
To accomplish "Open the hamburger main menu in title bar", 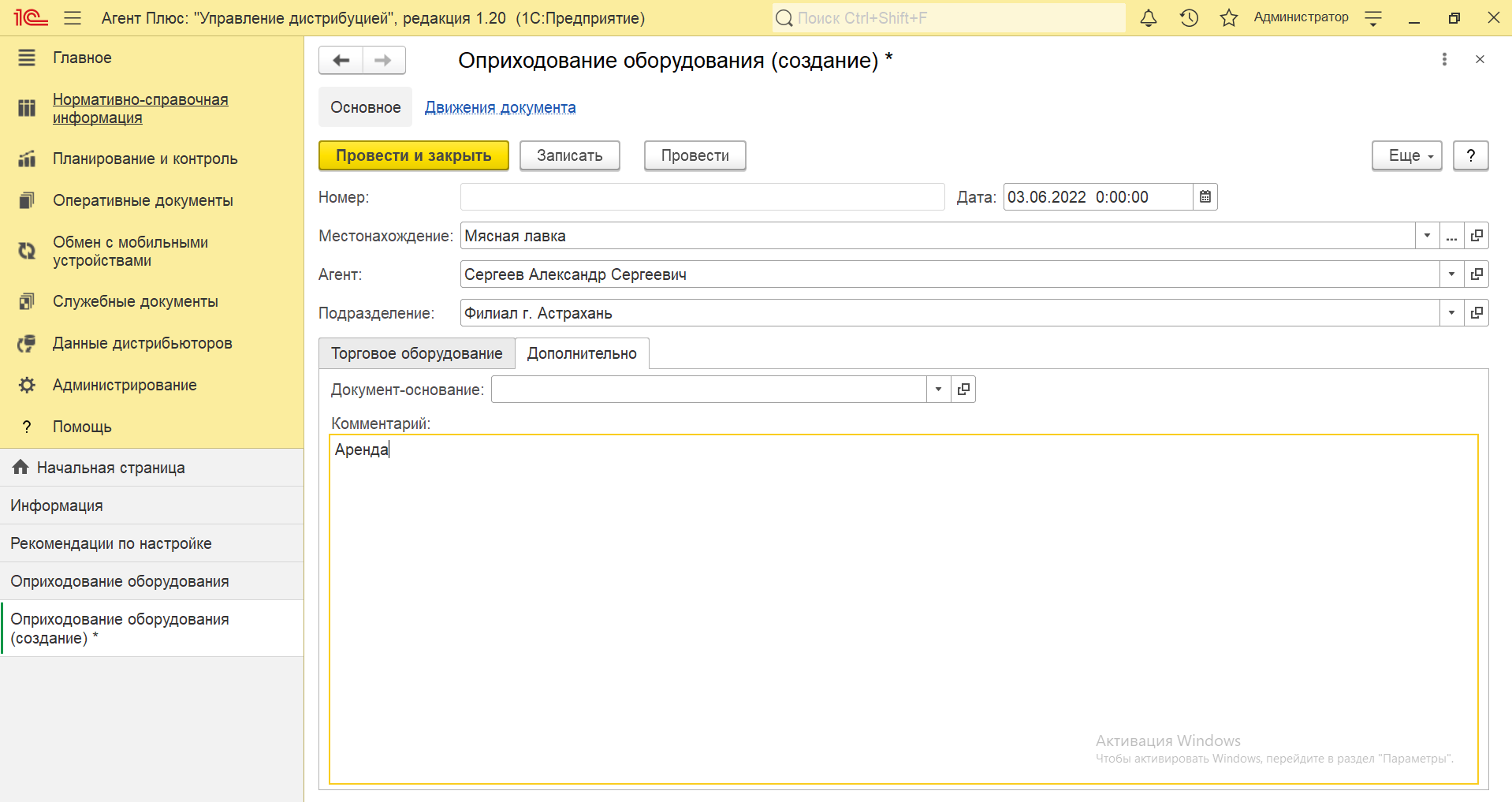I will tap(73, 18).
